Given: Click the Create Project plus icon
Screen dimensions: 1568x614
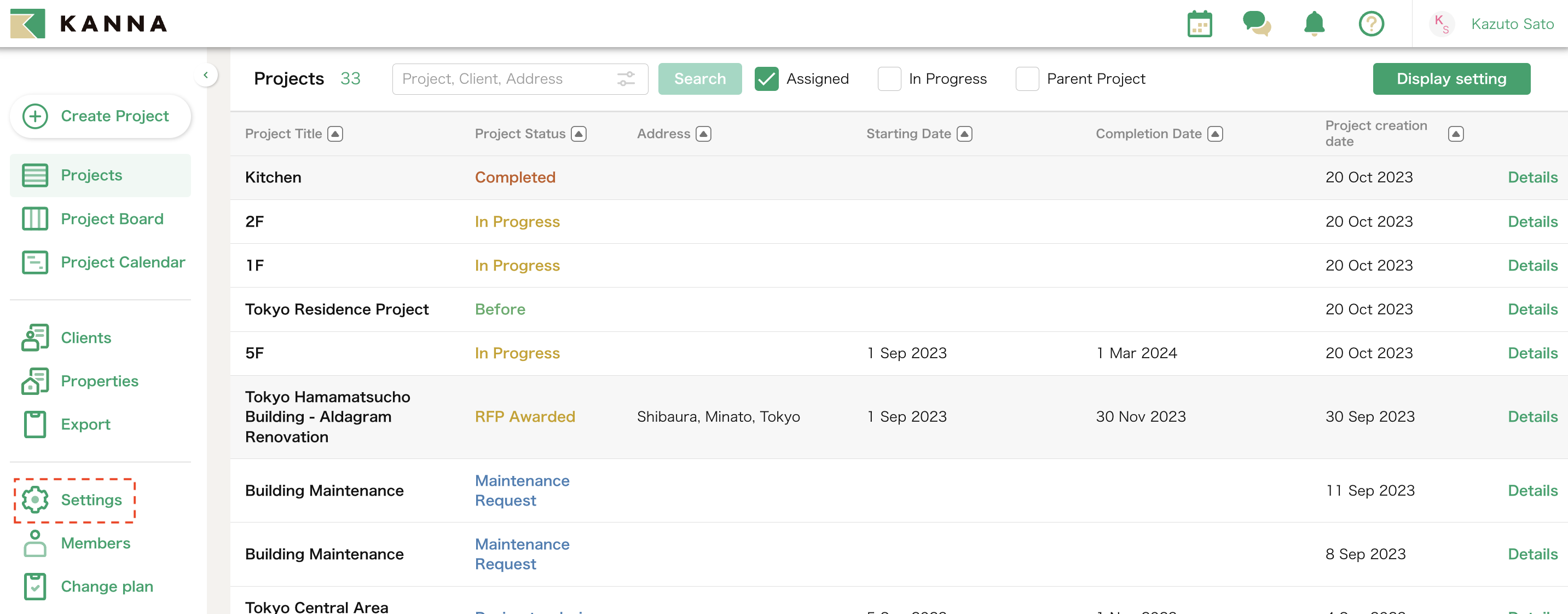Looking at the screenshot, I should coord(34,116).
